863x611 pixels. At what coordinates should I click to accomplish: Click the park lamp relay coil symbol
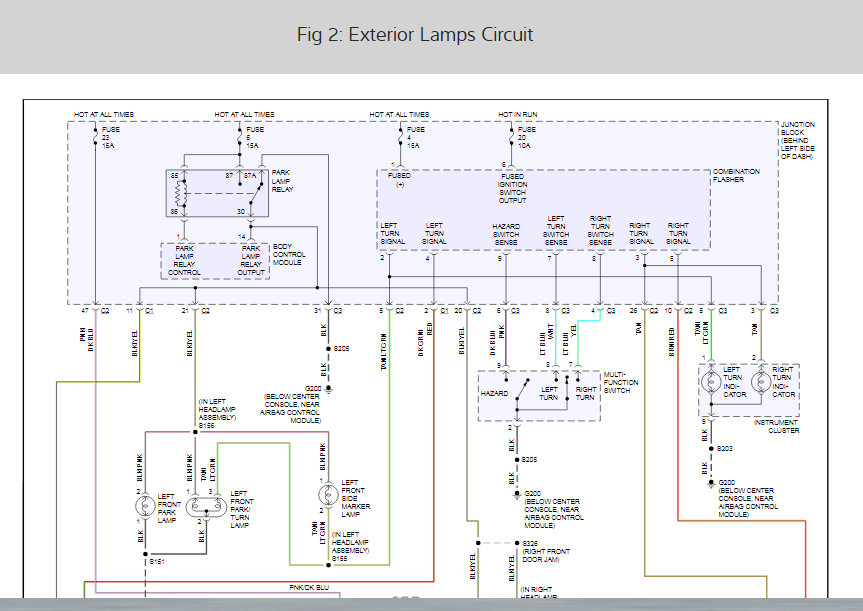[x=180, y=194]
